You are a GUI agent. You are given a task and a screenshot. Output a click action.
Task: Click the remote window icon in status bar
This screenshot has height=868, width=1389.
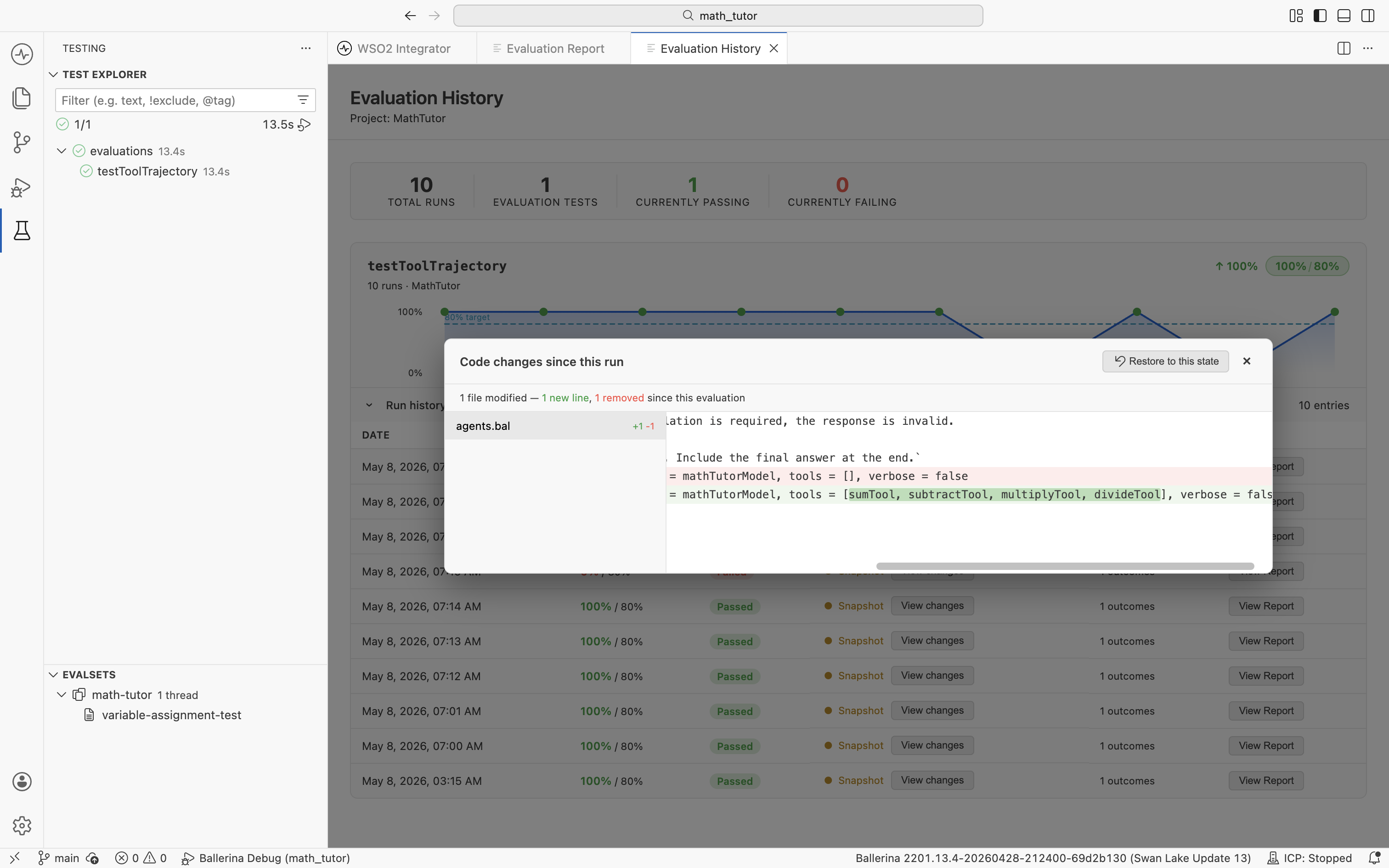pos(15,858)
